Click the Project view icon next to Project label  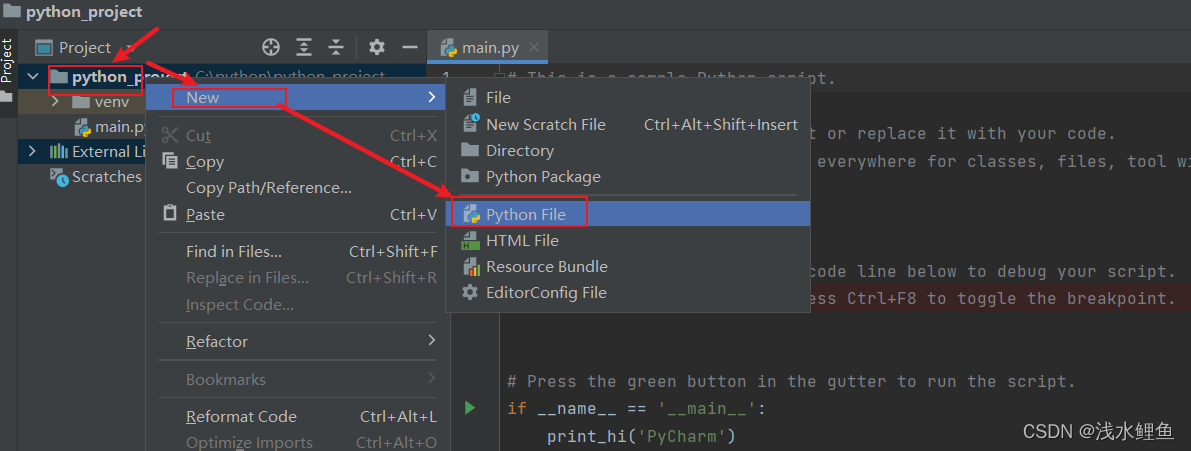coord(44,48)
